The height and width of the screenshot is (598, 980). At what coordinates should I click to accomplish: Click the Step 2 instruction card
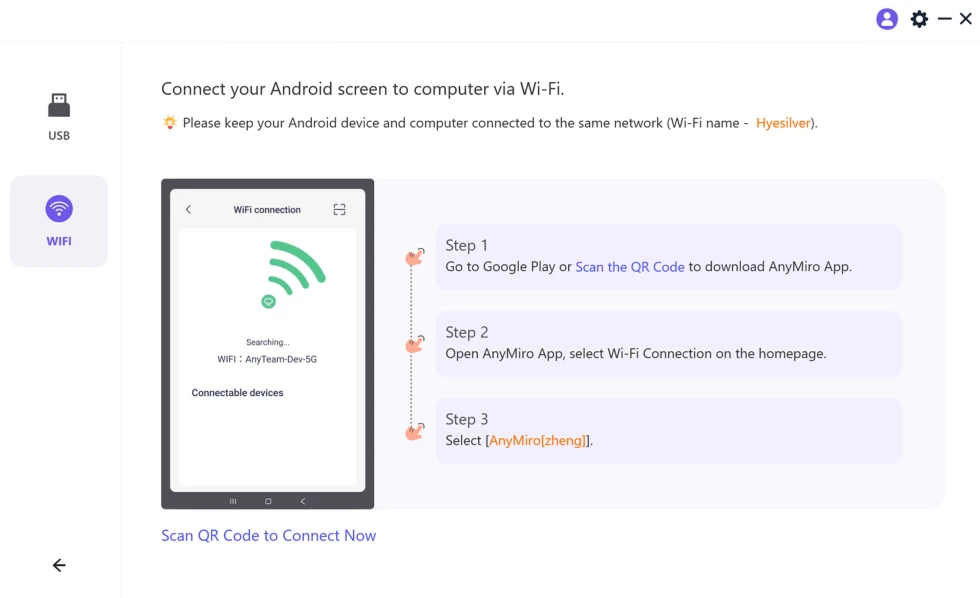668,343
